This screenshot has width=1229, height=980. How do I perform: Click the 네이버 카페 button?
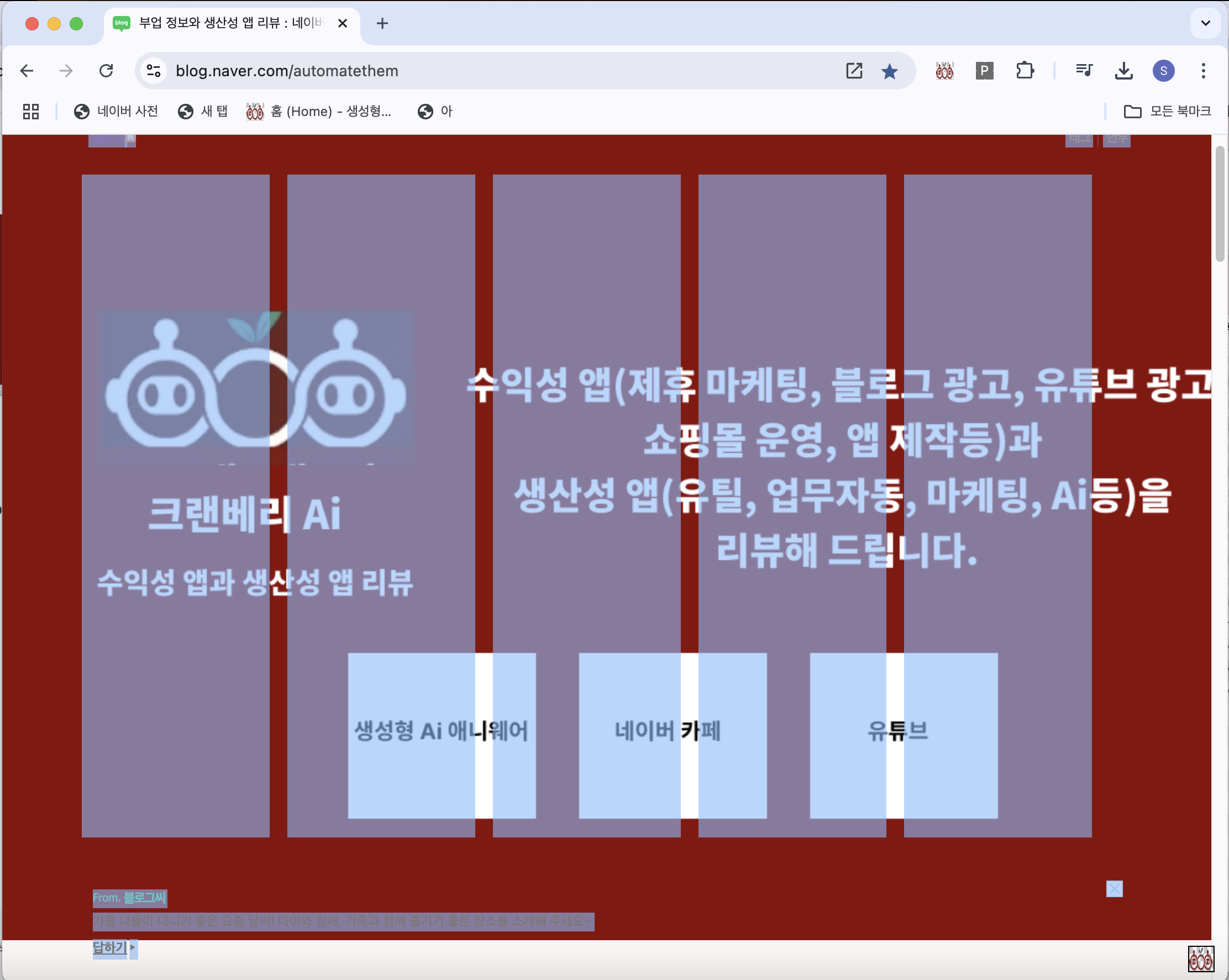point(673,736)
